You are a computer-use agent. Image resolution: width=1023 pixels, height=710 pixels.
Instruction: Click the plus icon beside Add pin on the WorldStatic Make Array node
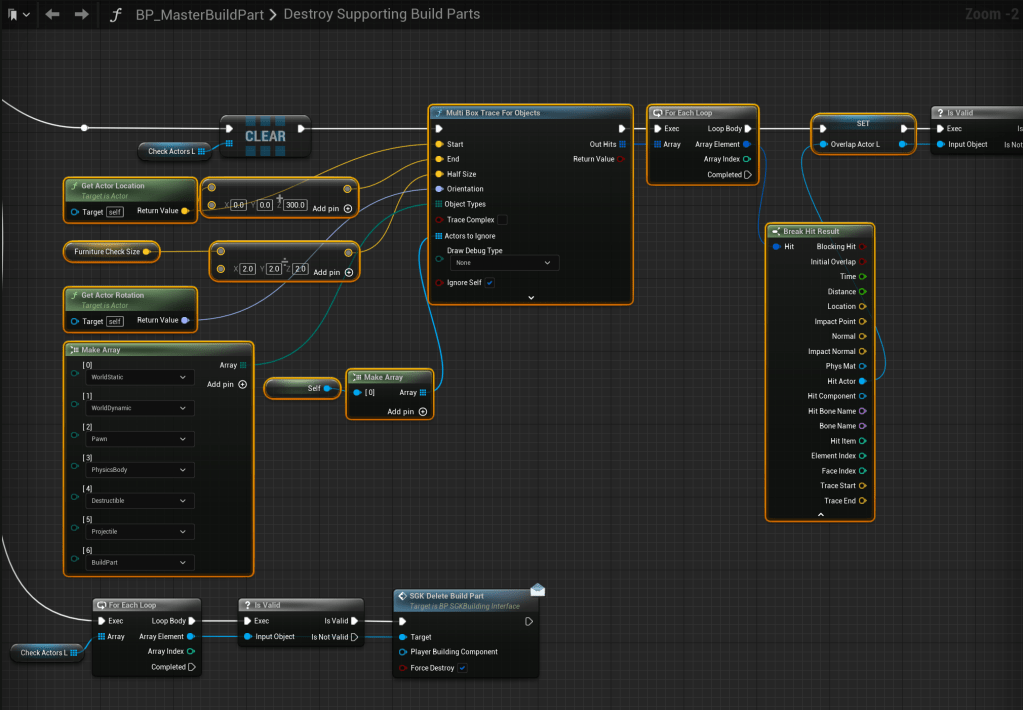tap(242, 384)
